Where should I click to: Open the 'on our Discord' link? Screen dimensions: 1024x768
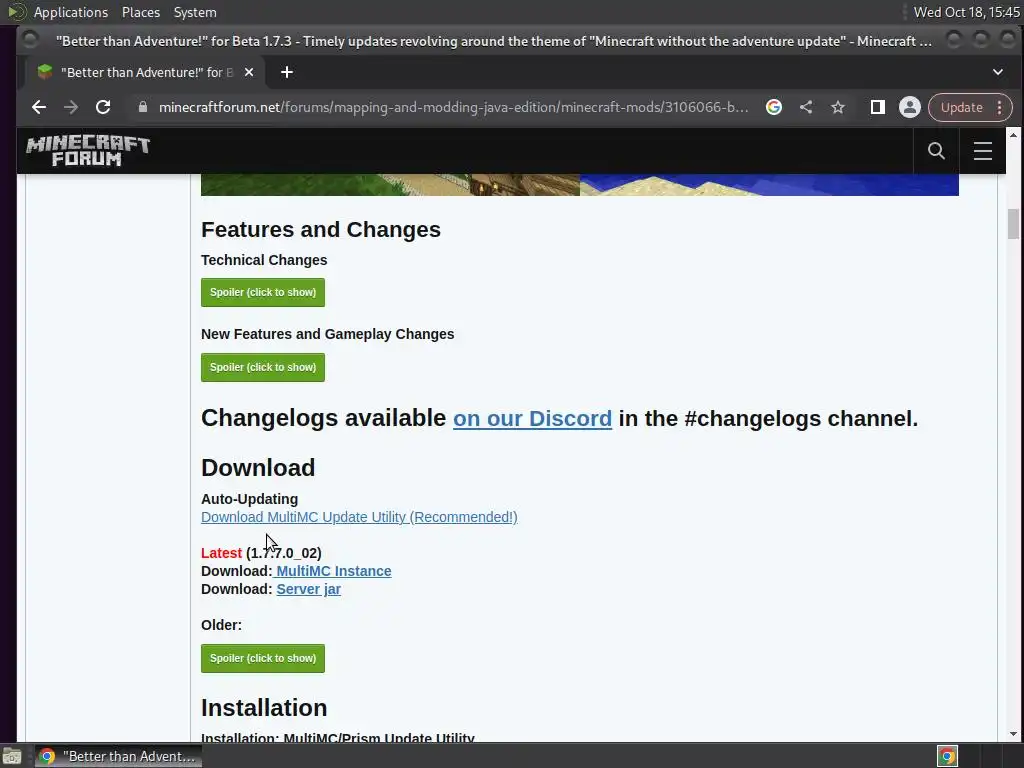(x=532, y=419)
